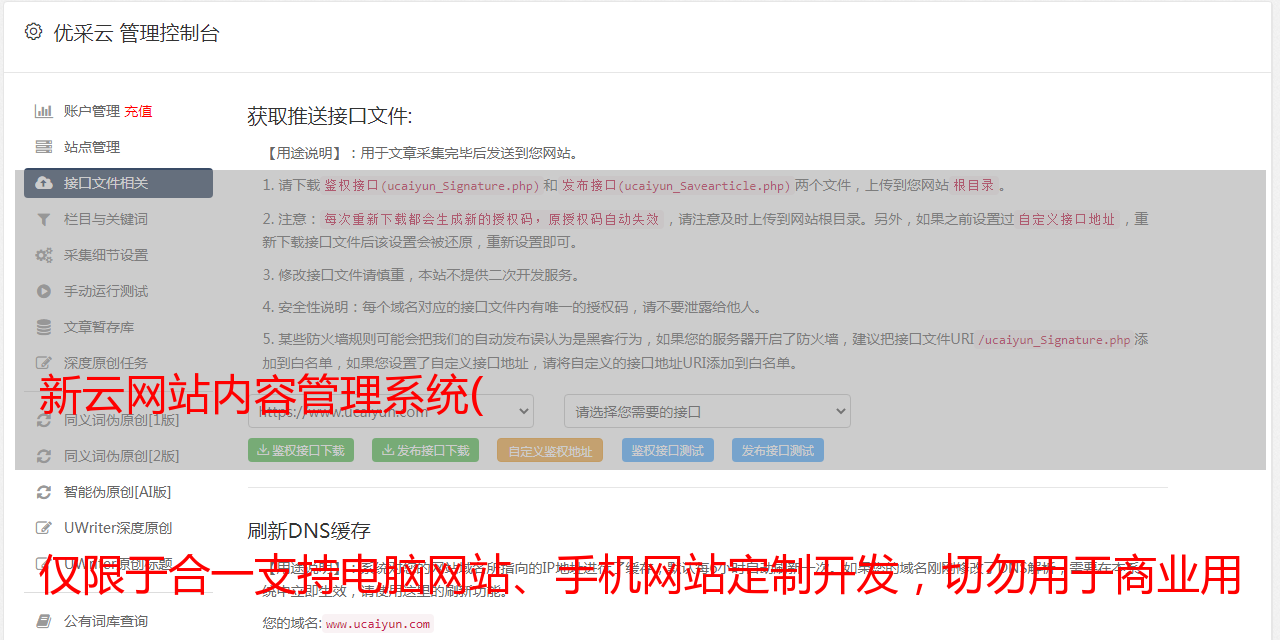Click the orange 自定义鉴权地址 button
The height and width of the screenshot is (640, 1280).
(x=550, y=450)
